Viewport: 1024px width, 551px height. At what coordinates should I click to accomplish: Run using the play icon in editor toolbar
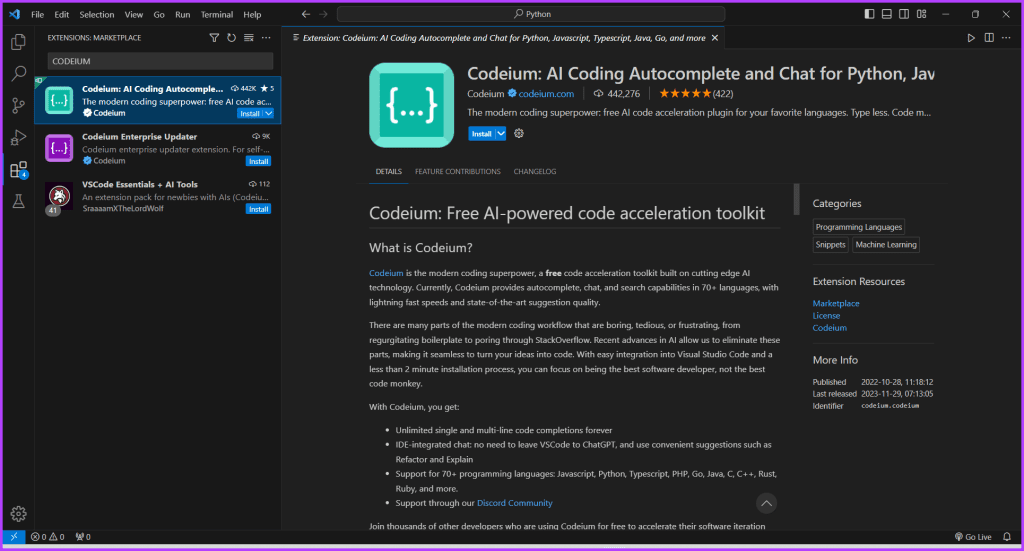pos(971,38)
